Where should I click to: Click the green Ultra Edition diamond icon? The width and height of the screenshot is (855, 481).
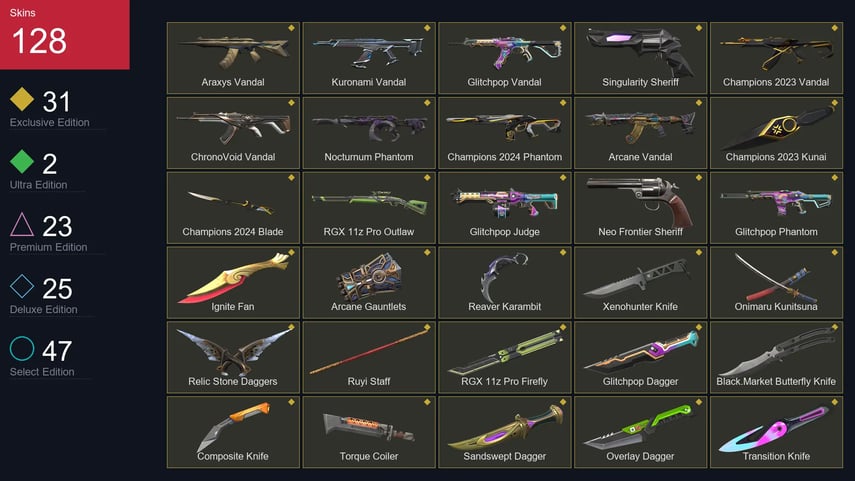[x=22, y=161]
